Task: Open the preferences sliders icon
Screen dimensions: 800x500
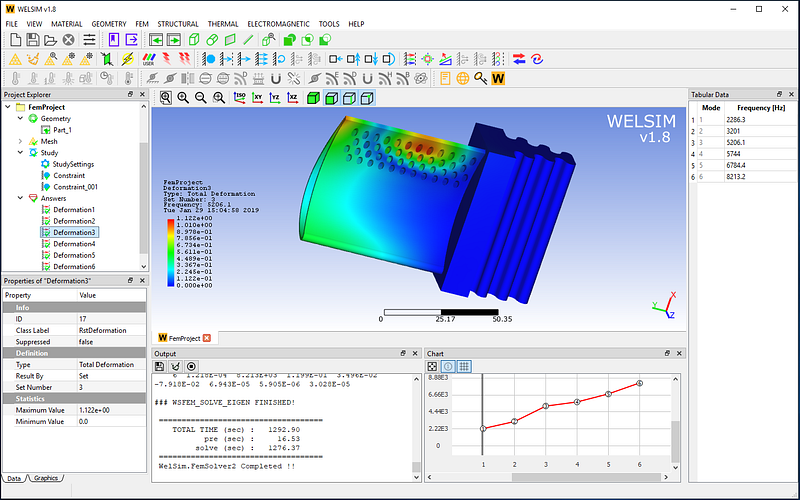Action: pos(89,40)
